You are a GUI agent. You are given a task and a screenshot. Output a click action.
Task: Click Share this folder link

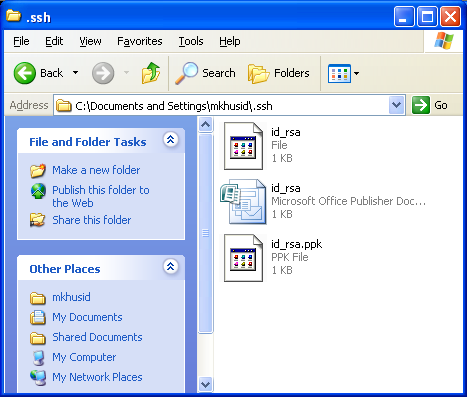[x=92, y=220]
